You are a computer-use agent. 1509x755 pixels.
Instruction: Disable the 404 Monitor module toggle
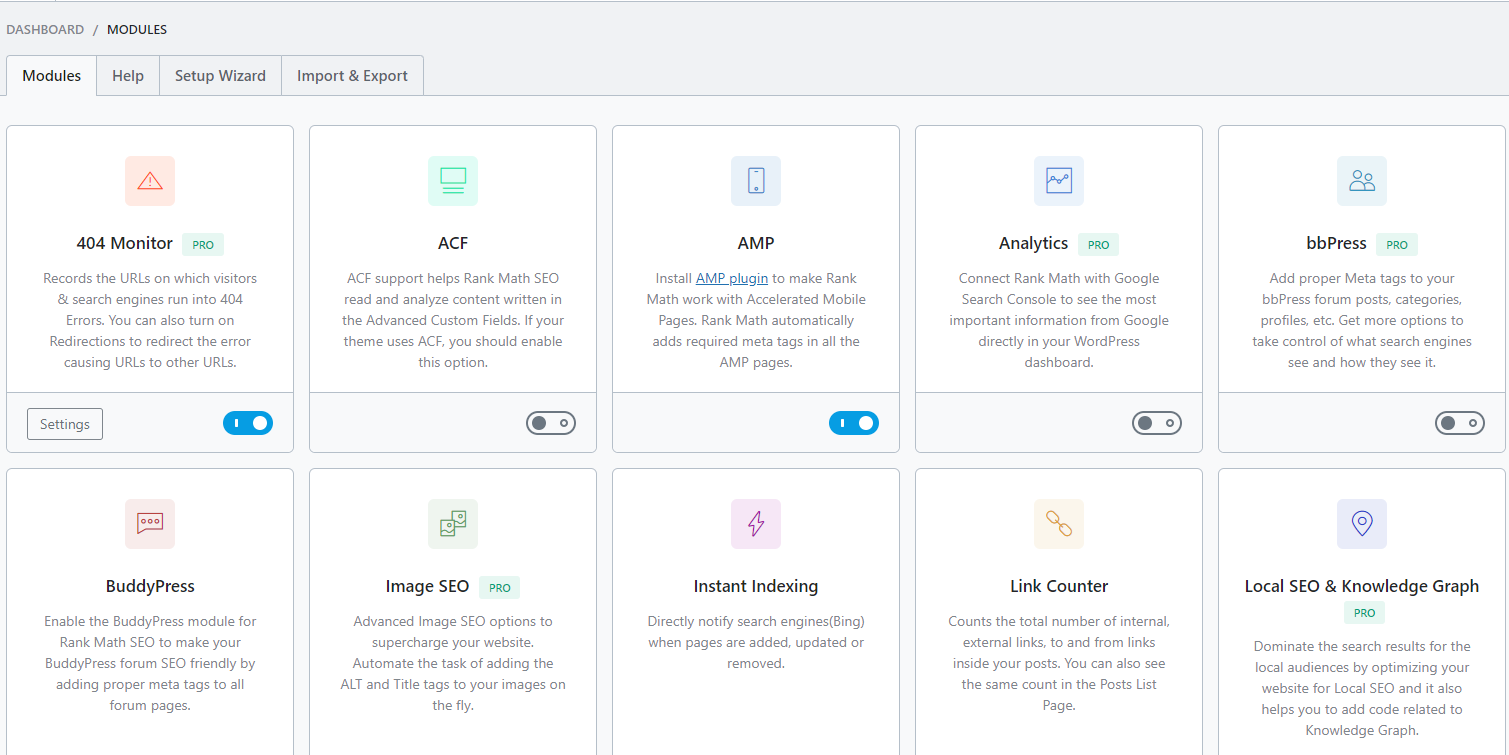click(x=248, y=423)
